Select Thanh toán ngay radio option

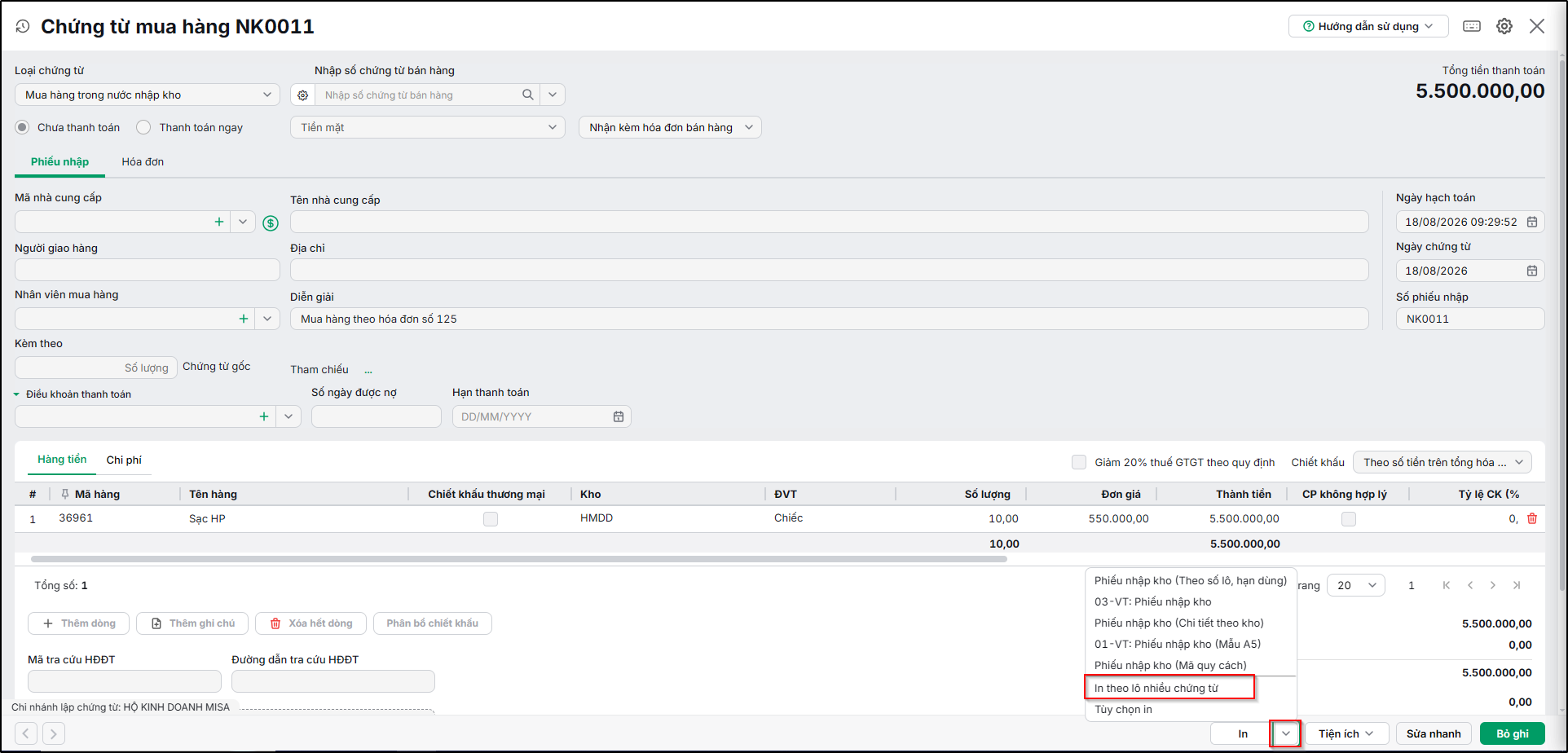[144, 127]
